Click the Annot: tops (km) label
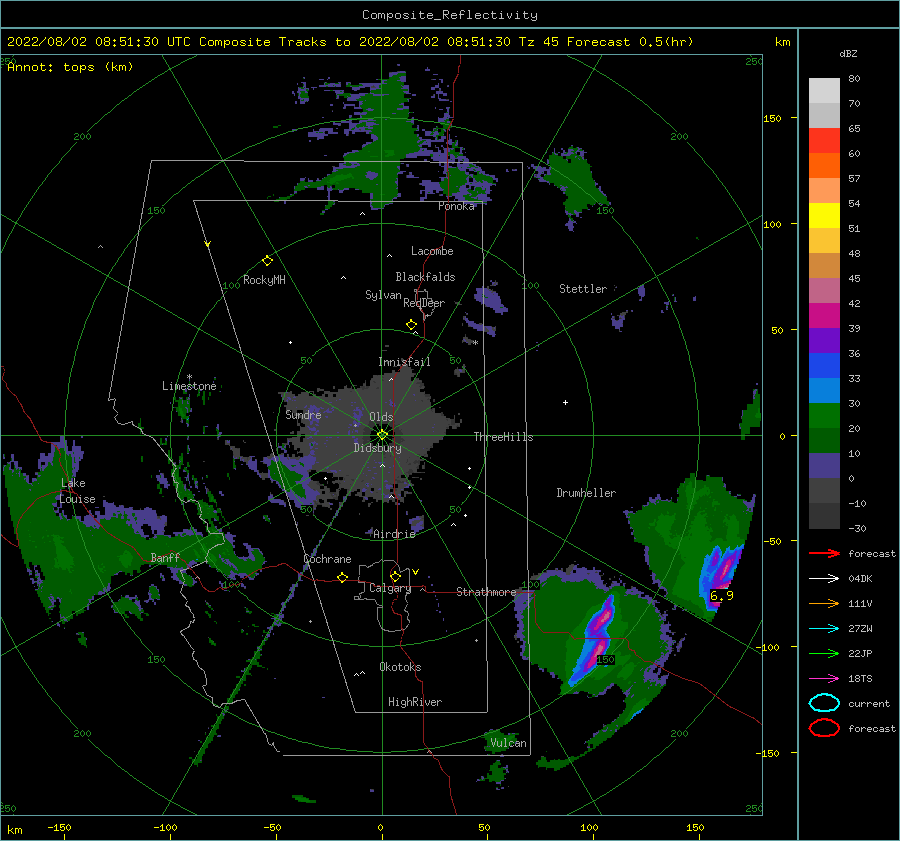 (70, 67)
